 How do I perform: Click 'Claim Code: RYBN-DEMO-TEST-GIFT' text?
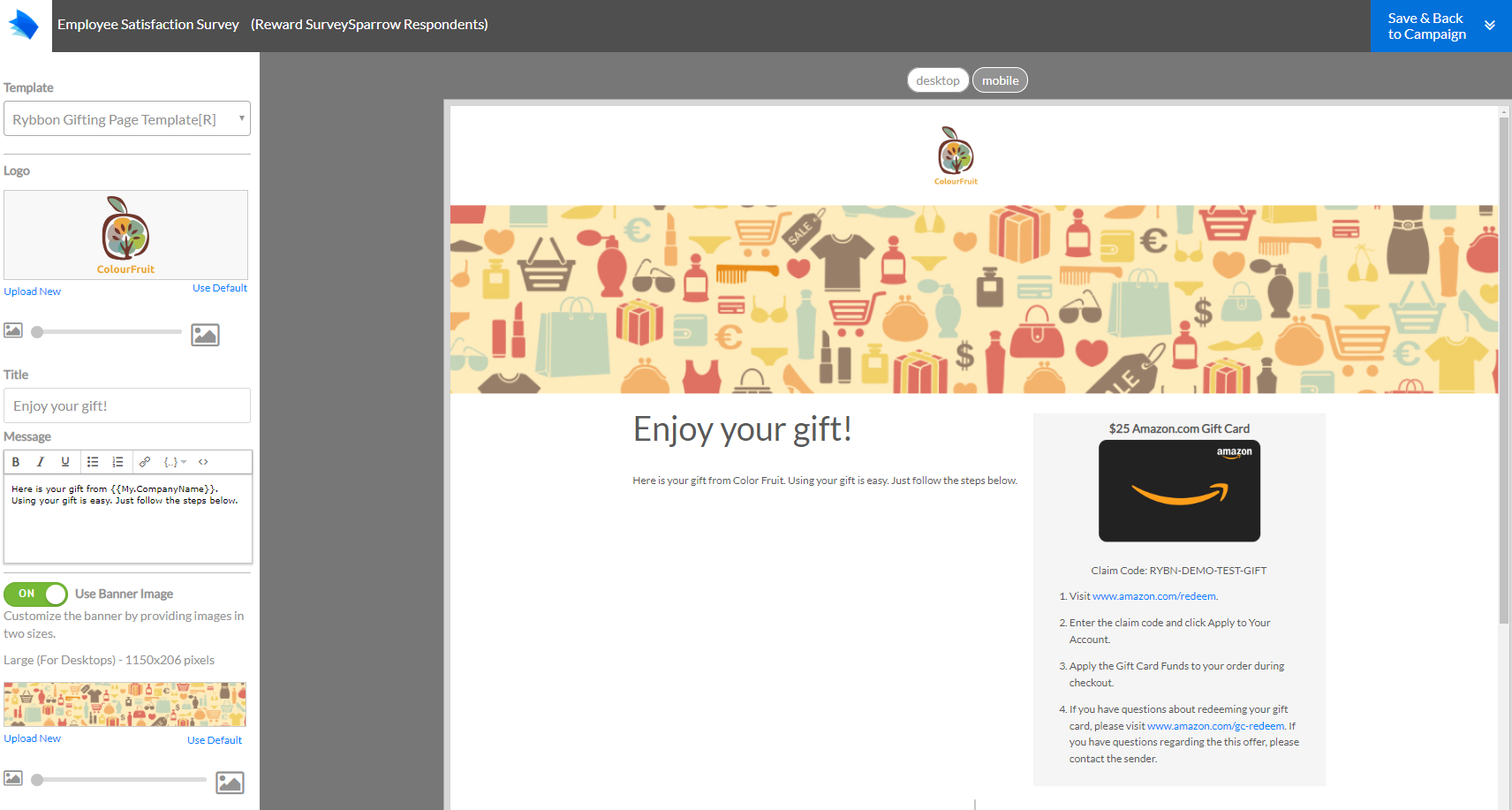[x=1179, y=571]
